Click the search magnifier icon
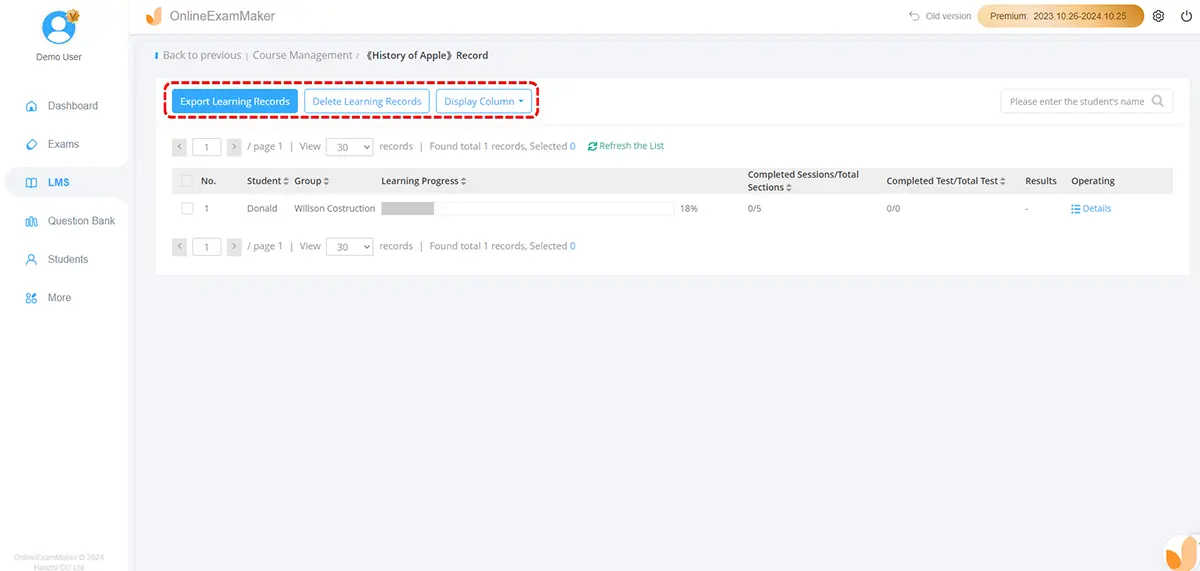The image size is (1200, 571). point(1158,101)
